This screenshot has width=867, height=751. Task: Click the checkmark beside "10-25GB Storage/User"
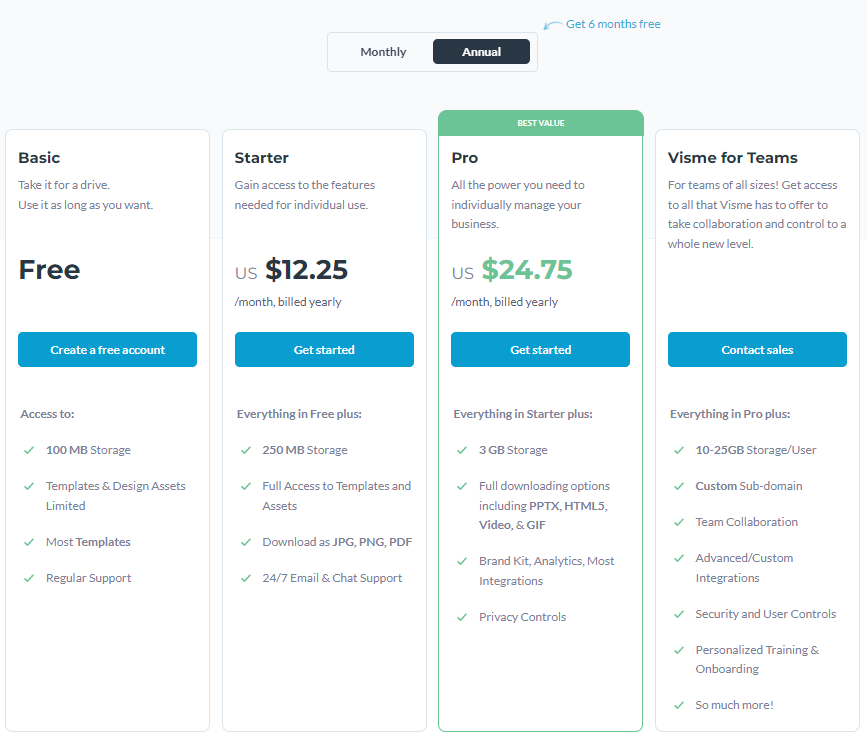pos(679,450)
